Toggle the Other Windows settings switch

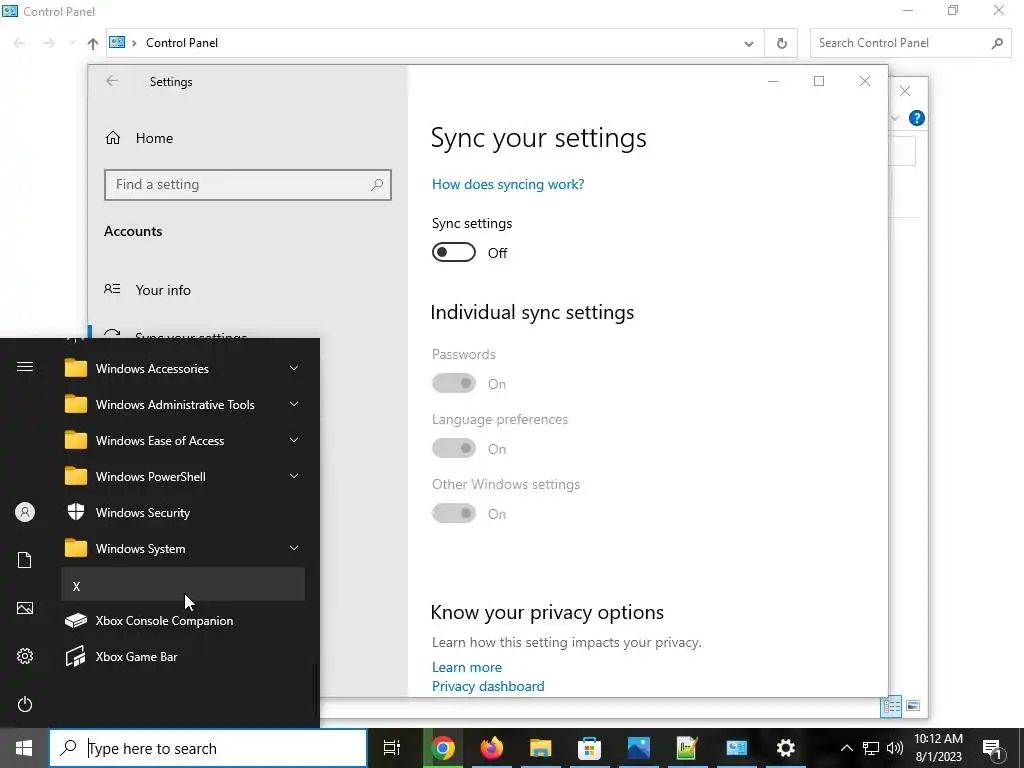point(454,513)
